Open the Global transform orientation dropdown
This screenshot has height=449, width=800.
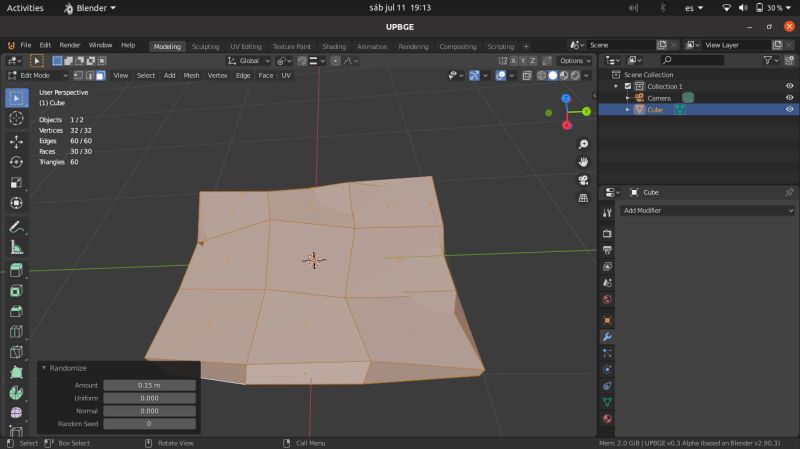(x=248, y=61)
